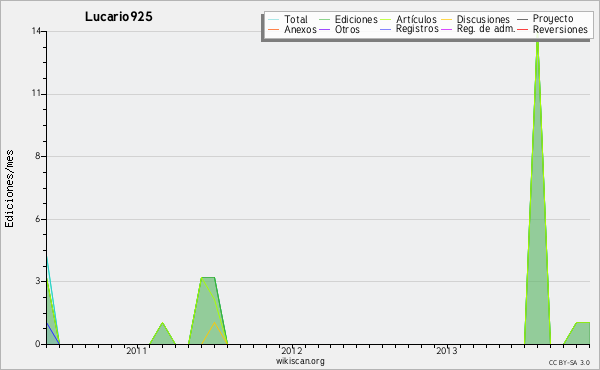Click the 2013 x-axis label
The height and width of the screenshot is (370, 600).
coord(447,351)
